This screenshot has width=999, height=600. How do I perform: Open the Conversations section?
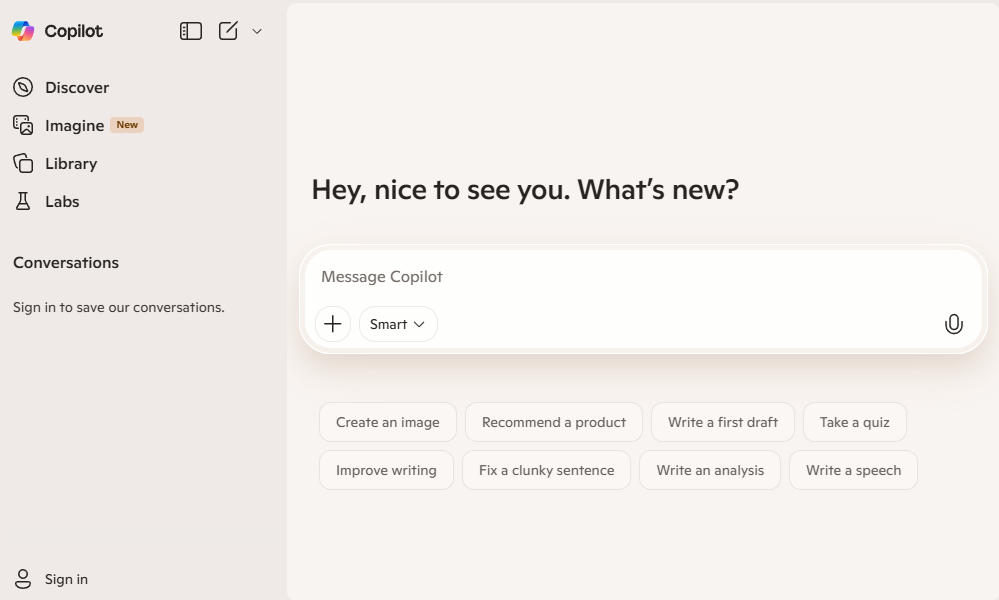pyautogui.click(x=65, y=262)
